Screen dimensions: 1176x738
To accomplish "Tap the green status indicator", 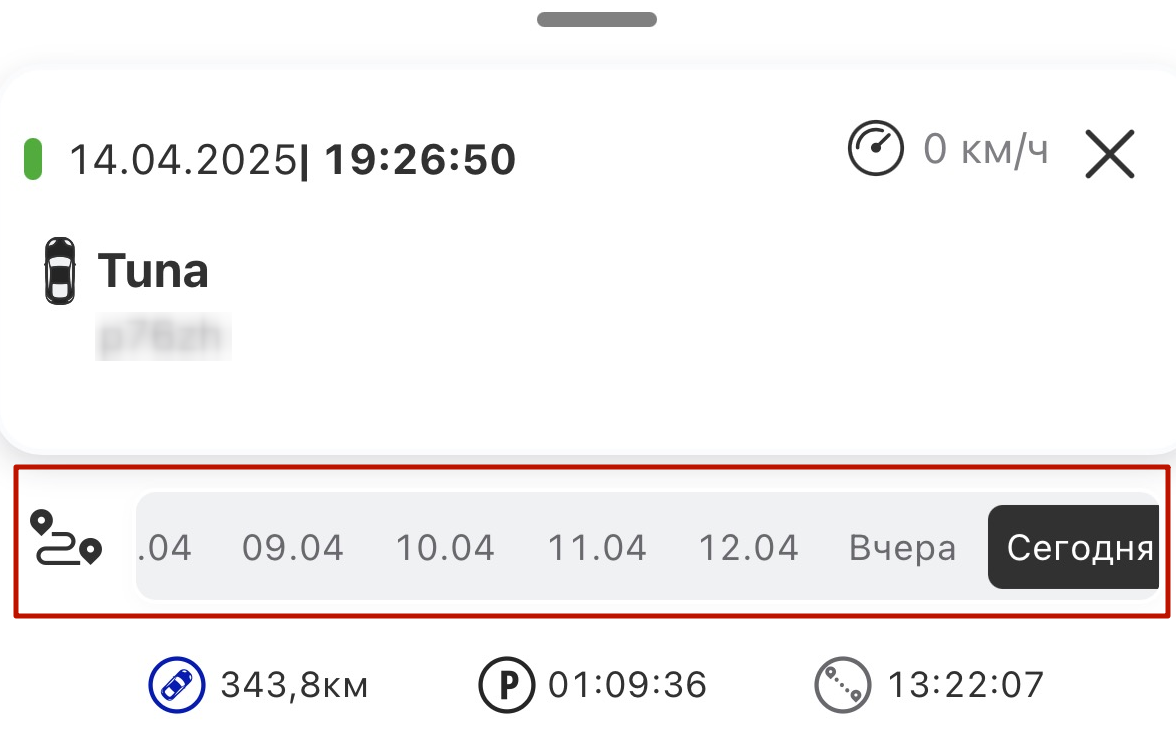I will (x=33, y=159).
